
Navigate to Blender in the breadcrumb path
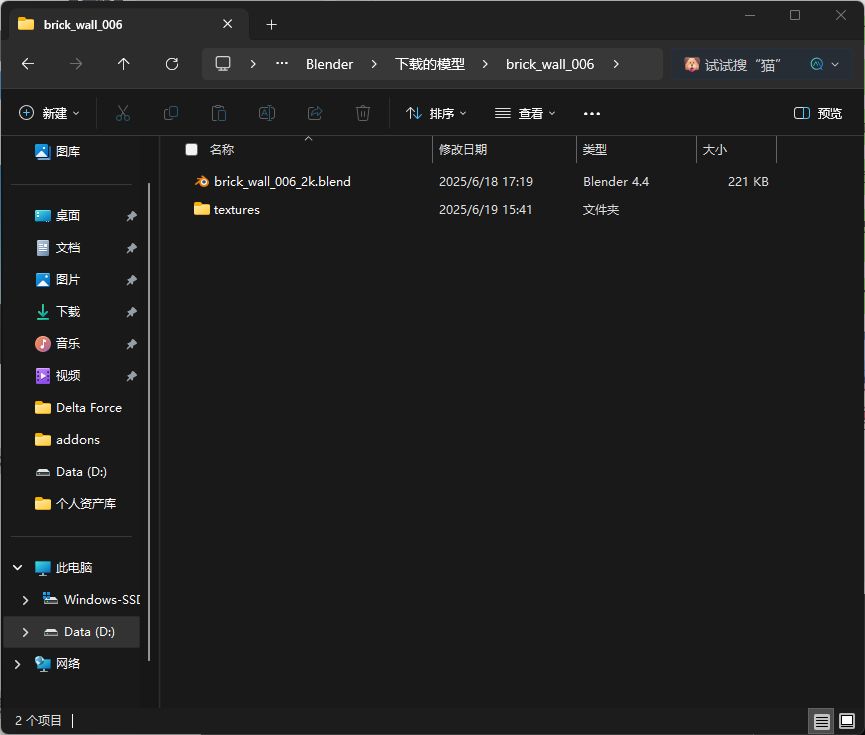coord(329,64)
